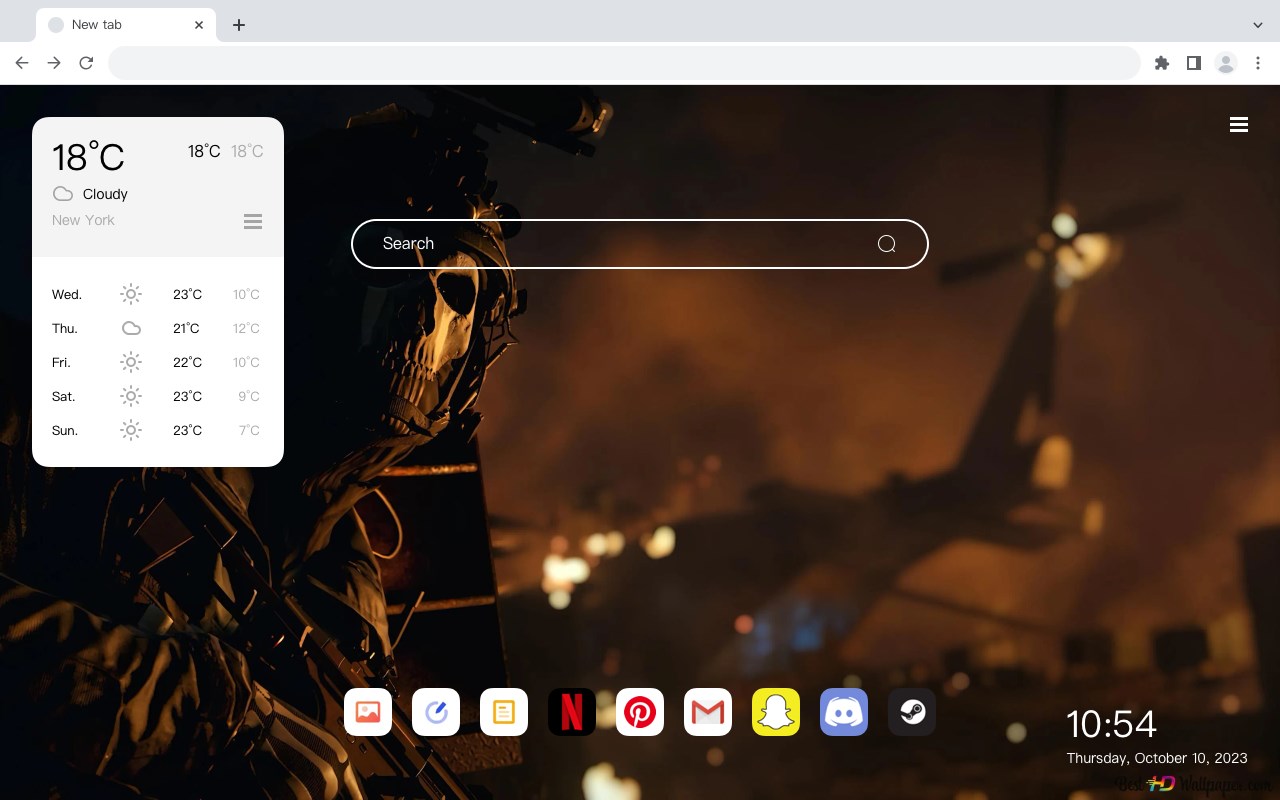Select the New tab tab
1280x800 pixels.
(x=126, y=25)
